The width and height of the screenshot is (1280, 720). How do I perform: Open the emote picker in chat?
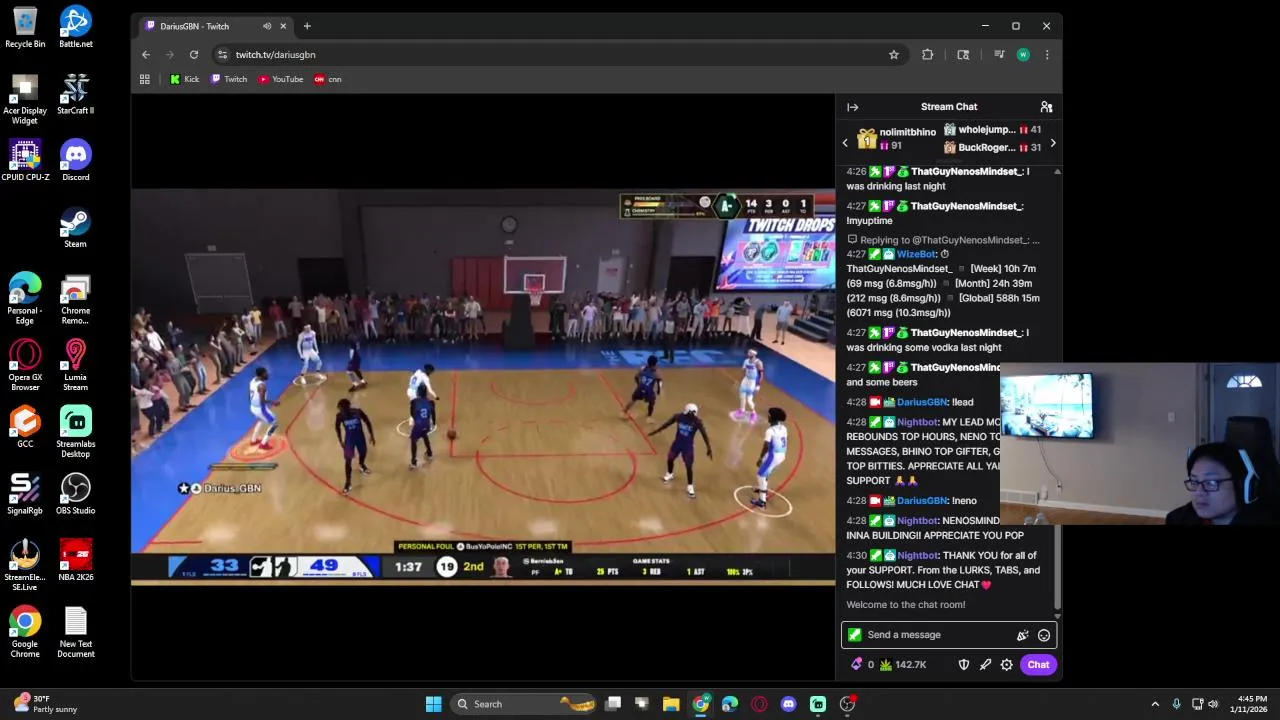(1043, 635)
